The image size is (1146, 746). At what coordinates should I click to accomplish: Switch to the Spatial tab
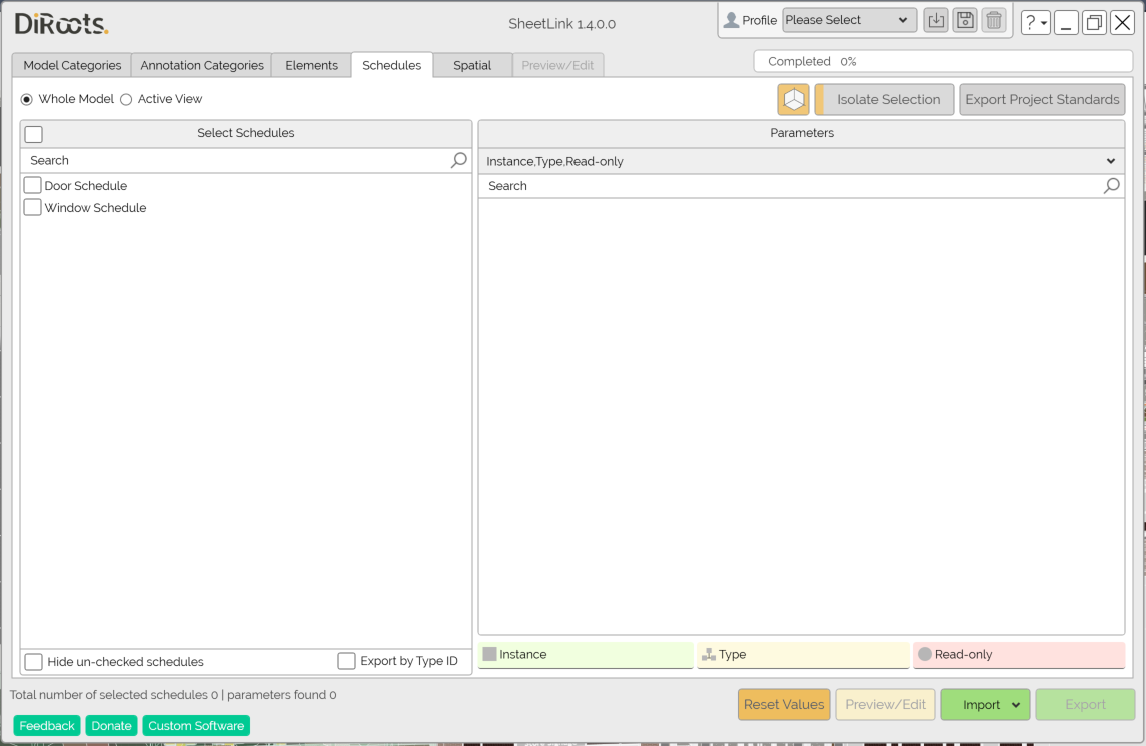coord(472,64)
